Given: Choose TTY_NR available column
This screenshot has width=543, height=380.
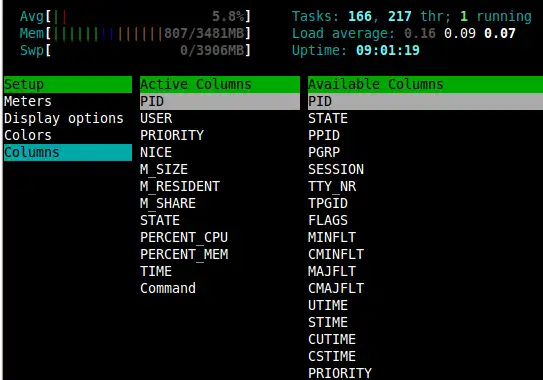Looking at the screenshot, I should click(x=332, y=186).
